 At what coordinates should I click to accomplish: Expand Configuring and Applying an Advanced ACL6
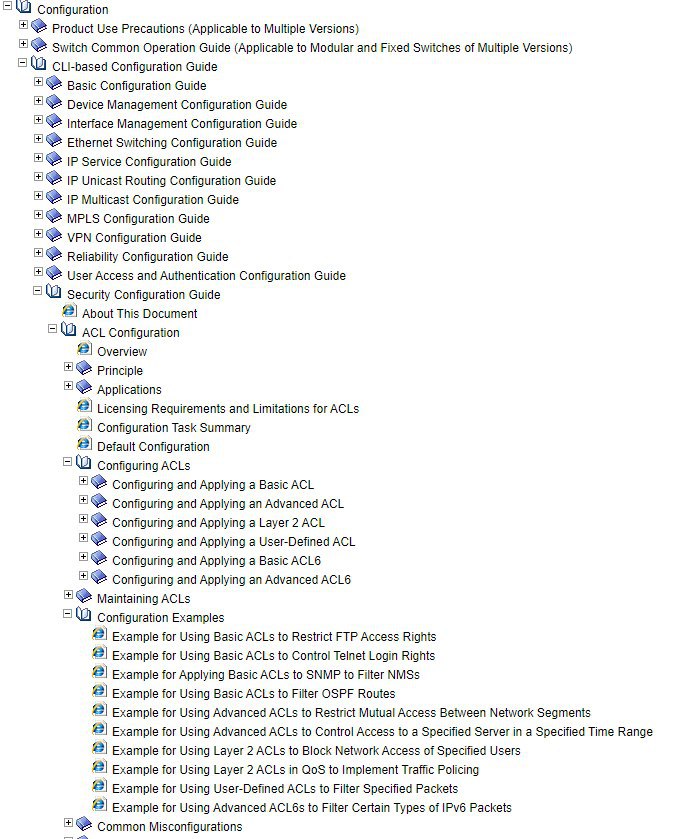(x=83, y=575)
